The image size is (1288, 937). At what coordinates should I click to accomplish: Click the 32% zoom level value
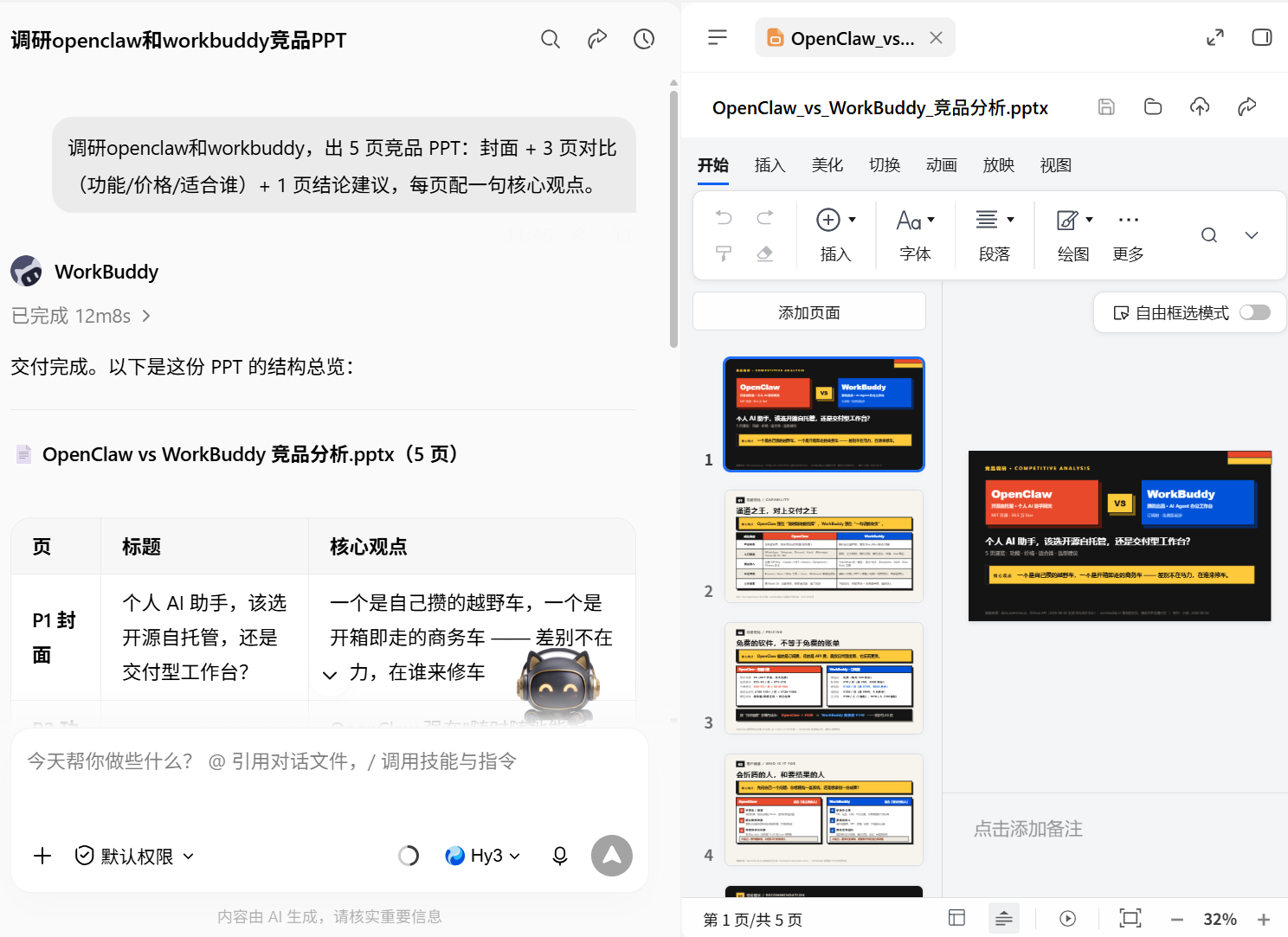click(1220, 919)
